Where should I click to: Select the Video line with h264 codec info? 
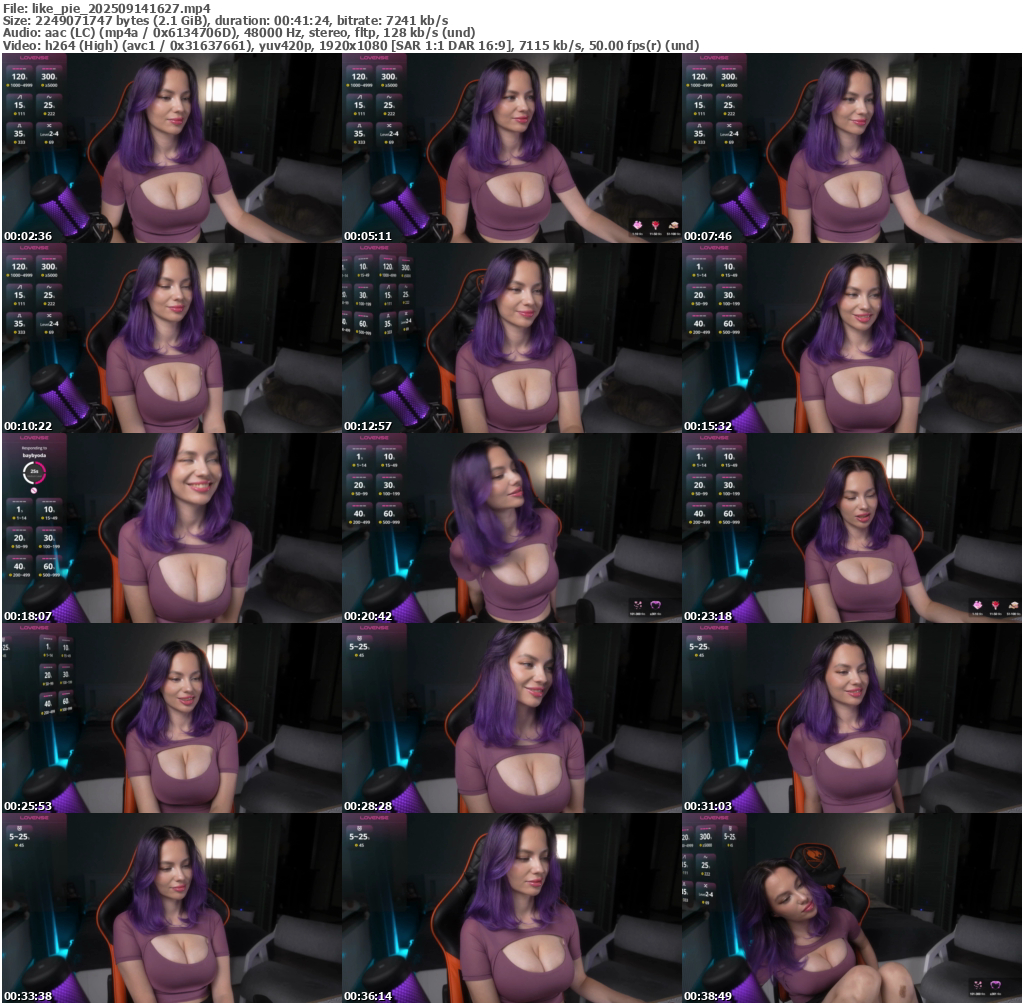tap(351, 46)
